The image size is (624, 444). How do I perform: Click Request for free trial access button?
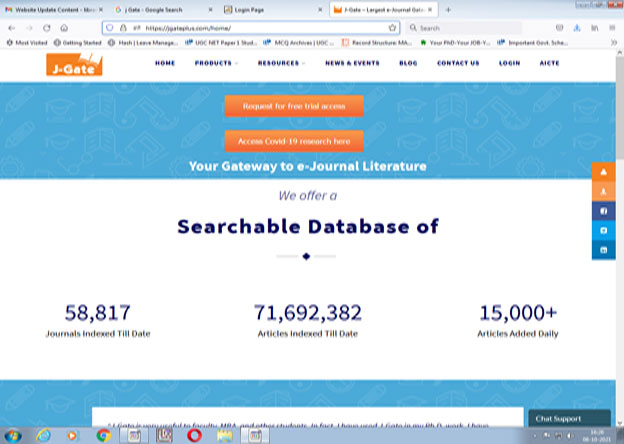click(294, 106)
